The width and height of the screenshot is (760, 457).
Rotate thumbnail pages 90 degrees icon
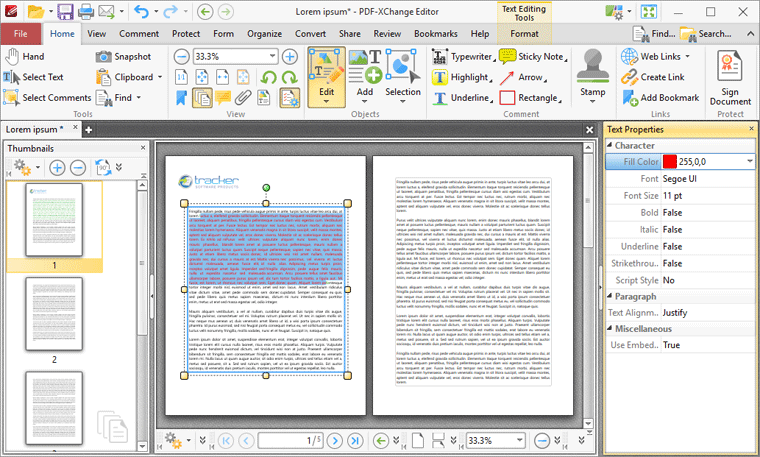click(102, 168)
